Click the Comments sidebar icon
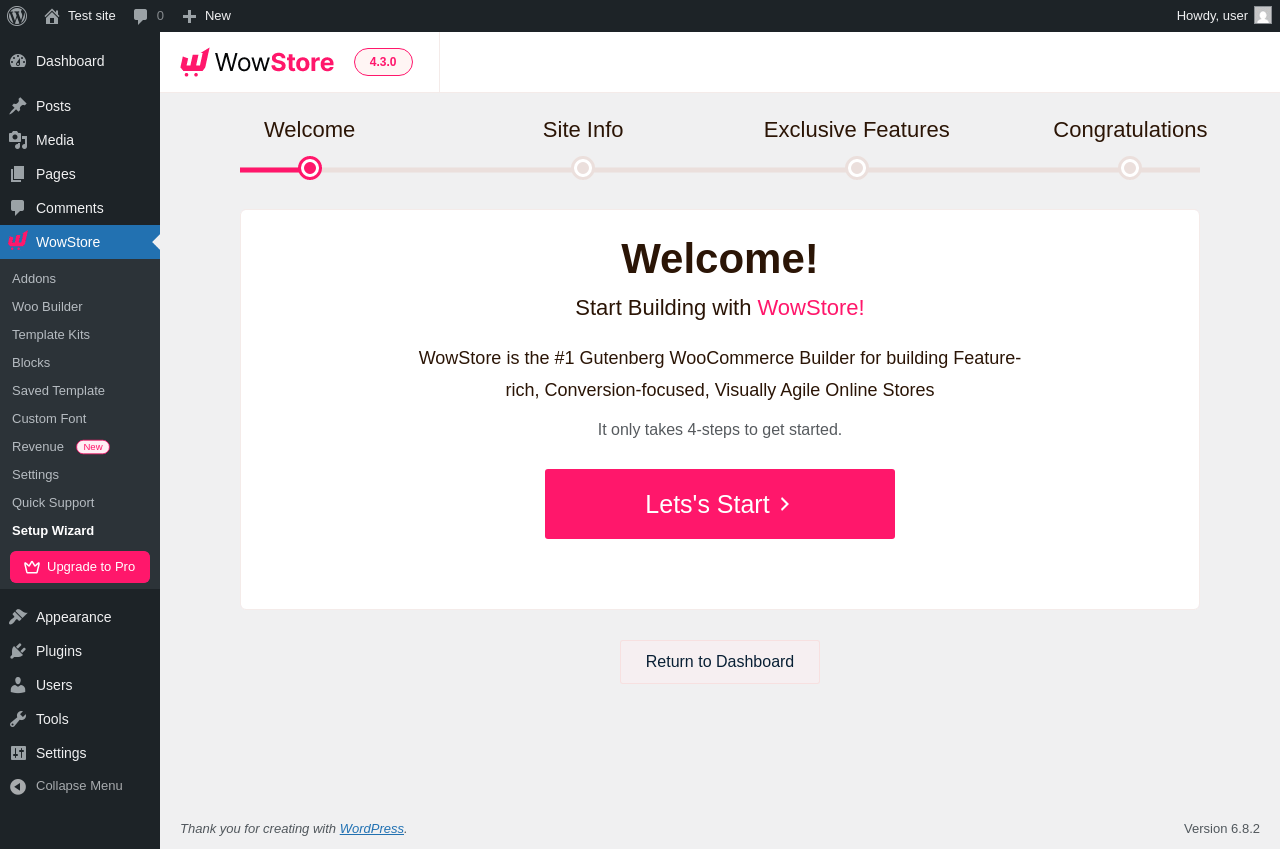Image resolution: width=1280 pixels, height=849 pixels. tap(18, 208)
